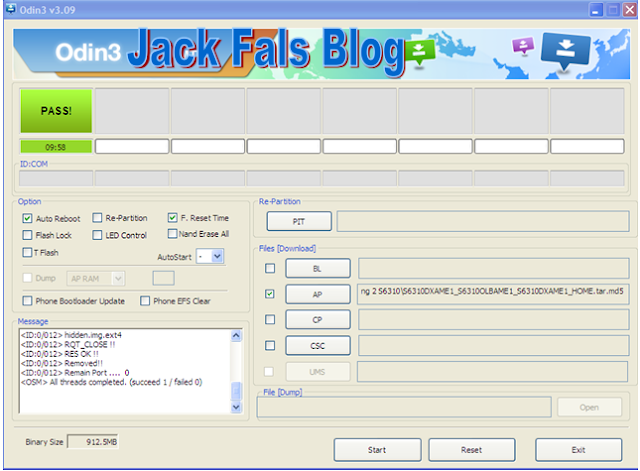This screenshot has height=471, width=640.
Task: Click the 'All threads completed' log line
Action: coord(111,382)
